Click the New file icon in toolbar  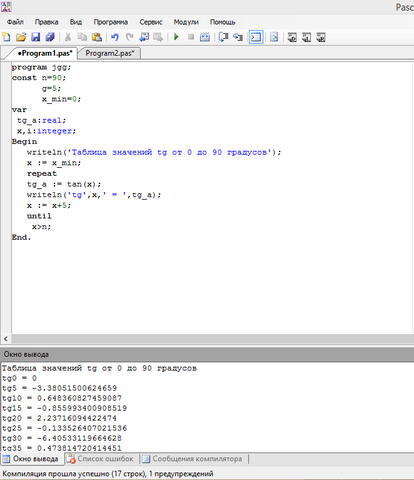click(x=6, y=37)
